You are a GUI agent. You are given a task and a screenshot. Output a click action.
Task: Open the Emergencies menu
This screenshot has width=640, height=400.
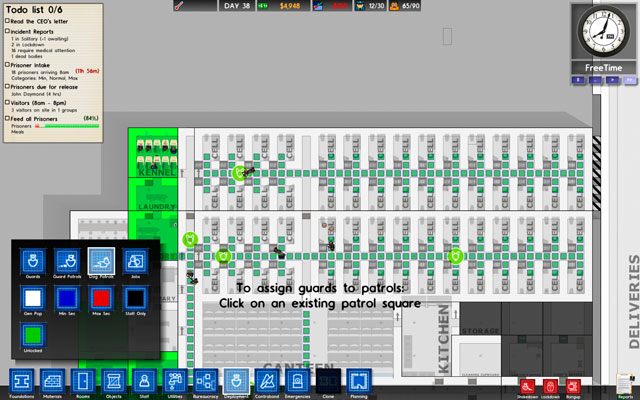click(x=297, y=383)
